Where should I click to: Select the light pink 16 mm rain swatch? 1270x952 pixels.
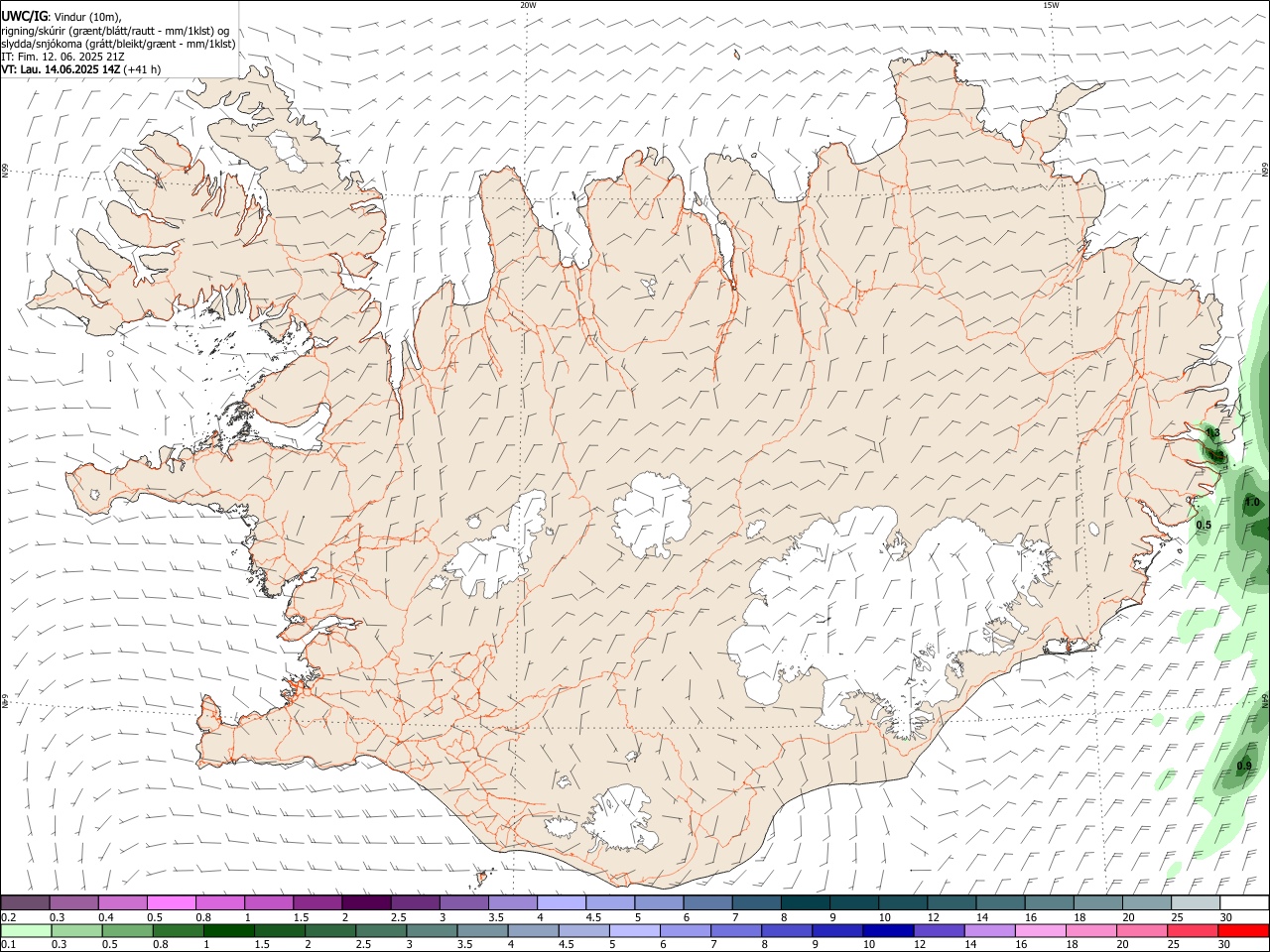1040,930
